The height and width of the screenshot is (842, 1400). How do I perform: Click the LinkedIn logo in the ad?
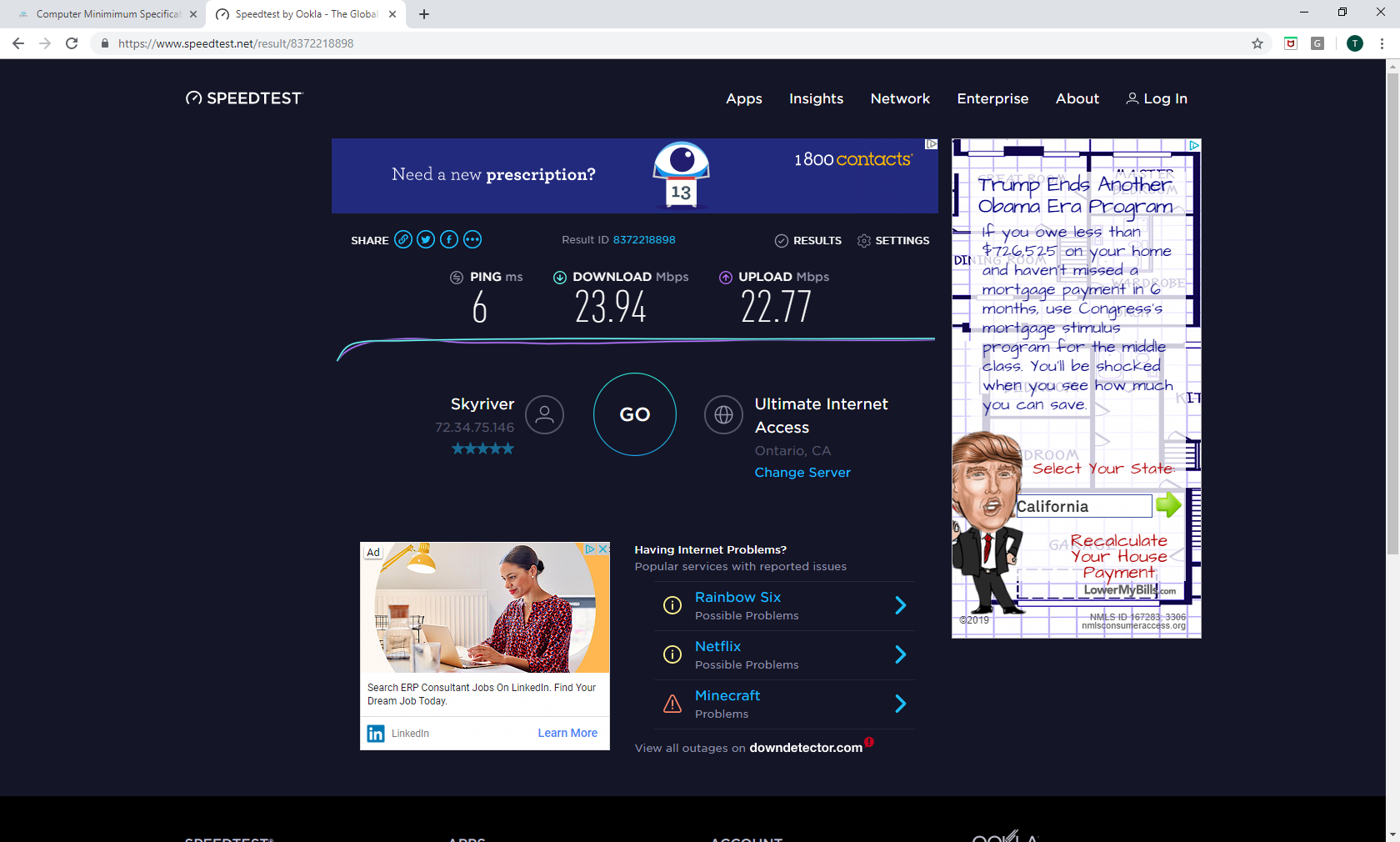[376, 734]
